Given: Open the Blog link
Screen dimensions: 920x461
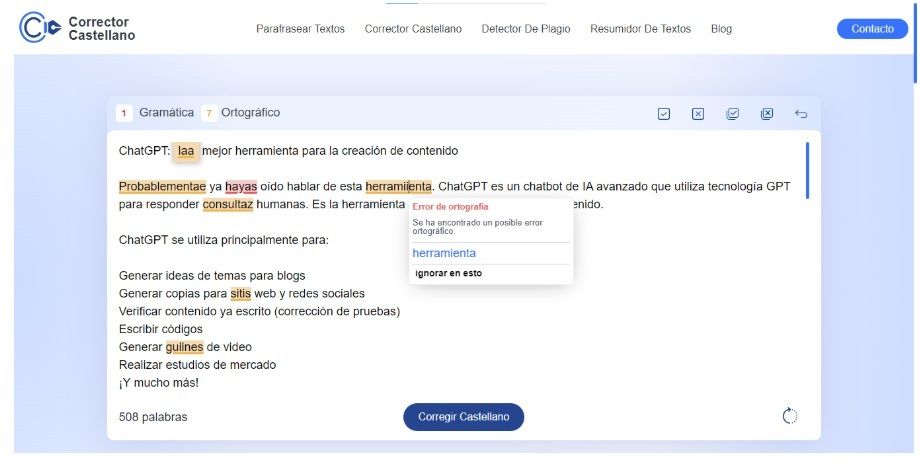Looking at the screenshot, I should (721, 29).
